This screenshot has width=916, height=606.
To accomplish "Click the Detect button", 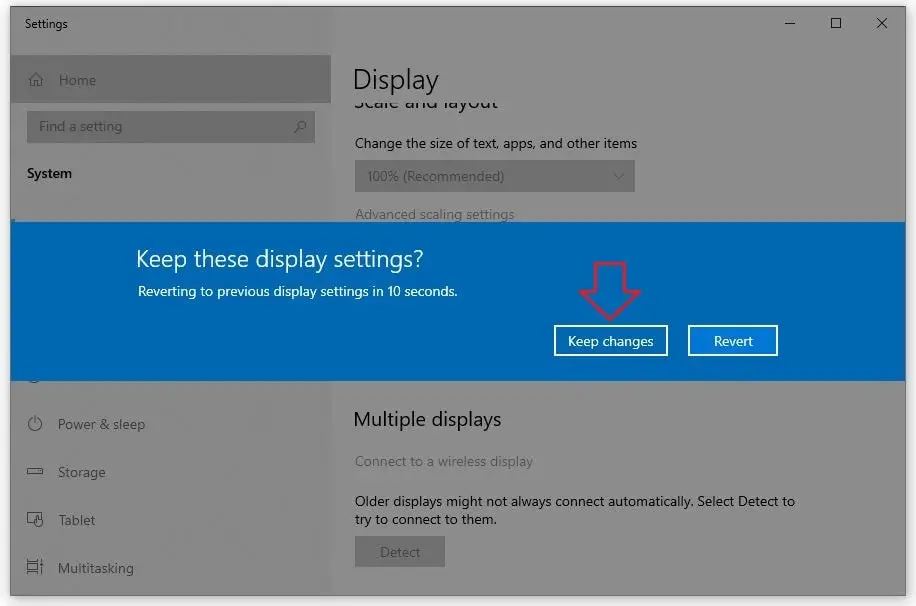I will 399,552.
